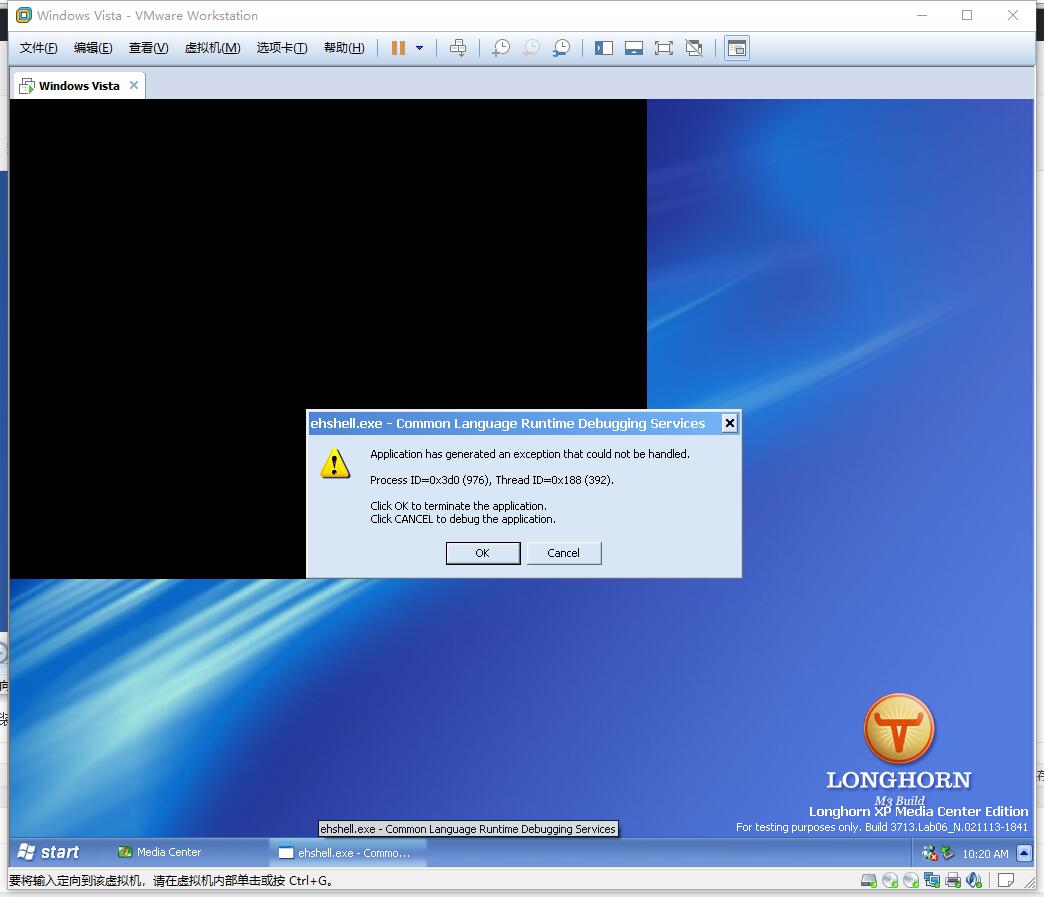Image resolution: width=1044 pixels, height=897 pixels.
Task: Minimize the VMware Workstation window
Action: 922,15
